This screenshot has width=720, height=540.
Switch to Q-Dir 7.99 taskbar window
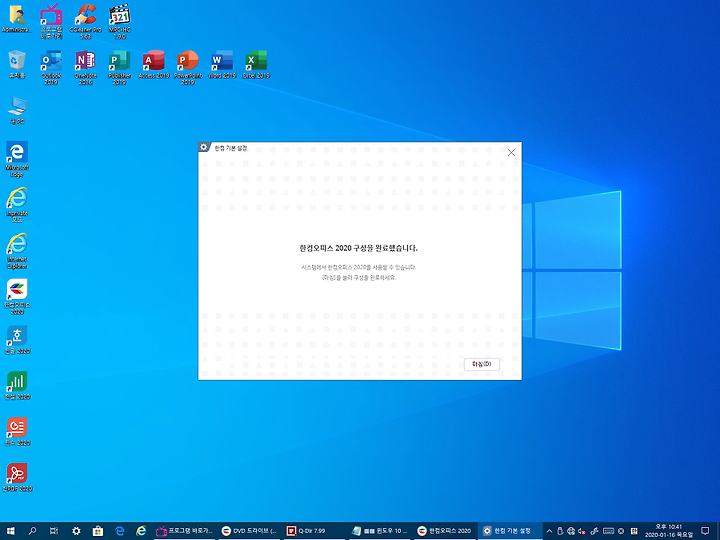pos(314,531)
